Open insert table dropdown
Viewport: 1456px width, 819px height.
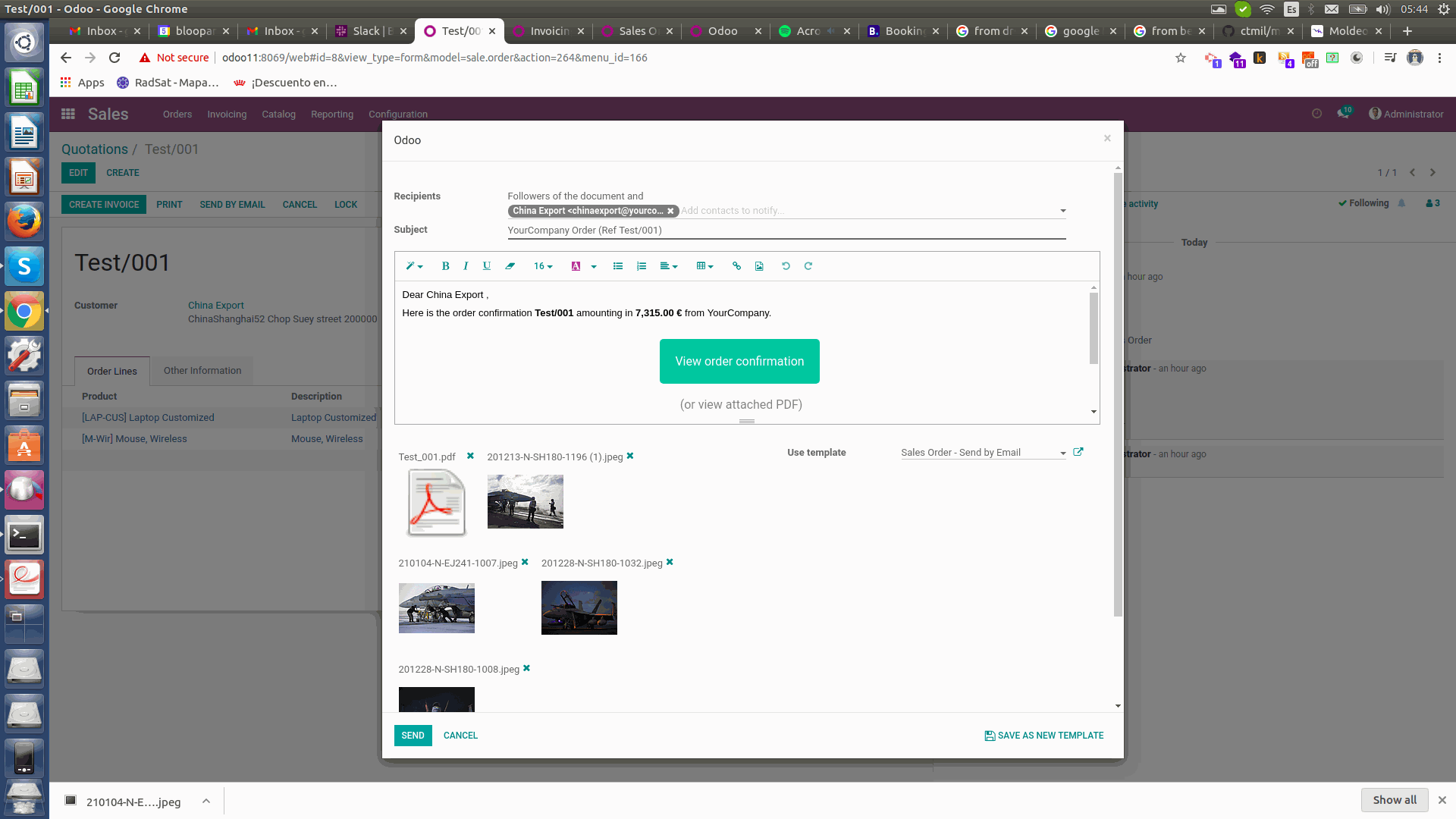click(704, 266)
